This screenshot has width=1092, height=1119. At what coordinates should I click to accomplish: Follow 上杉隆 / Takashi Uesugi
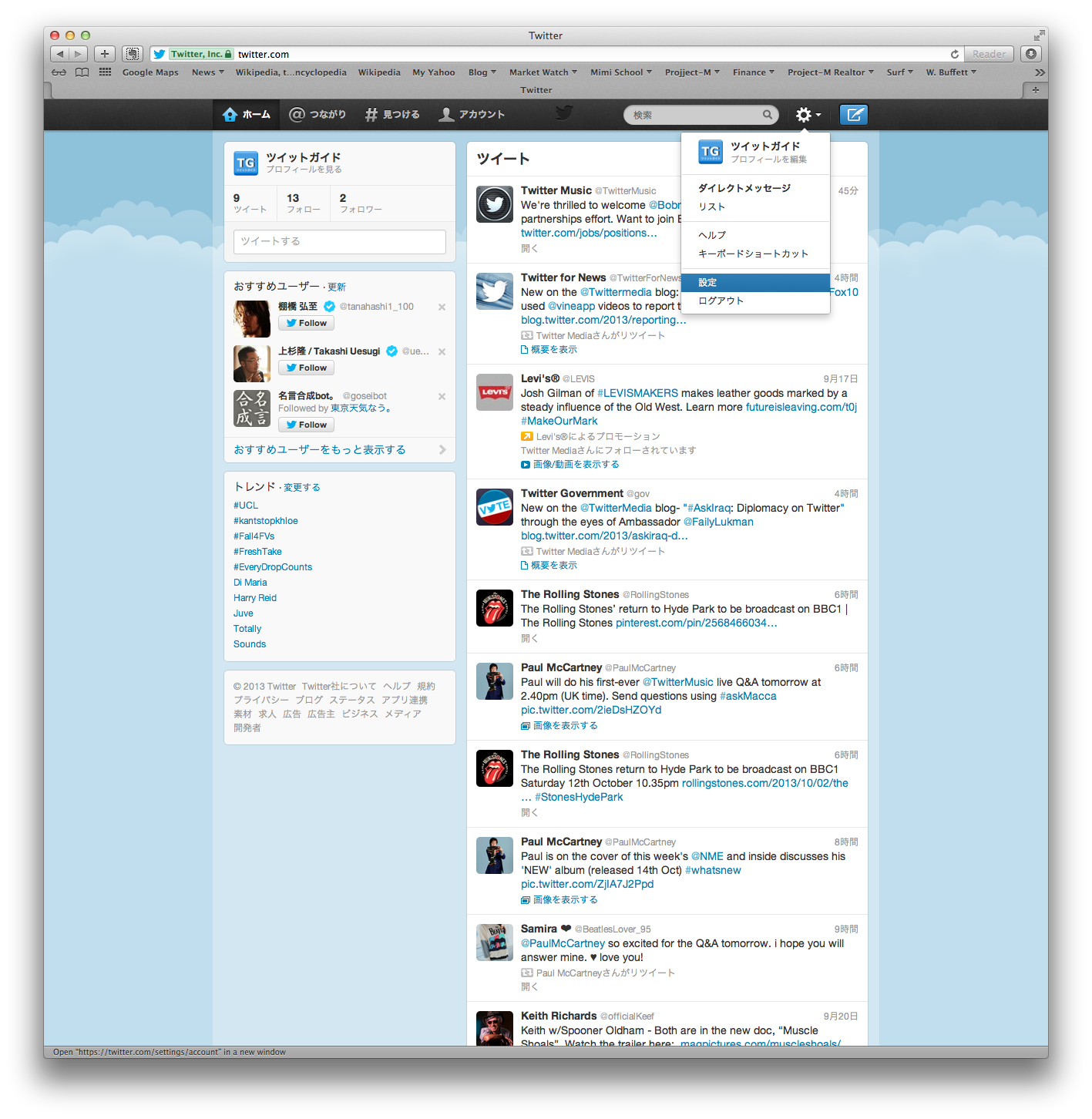tap(306, 368)
